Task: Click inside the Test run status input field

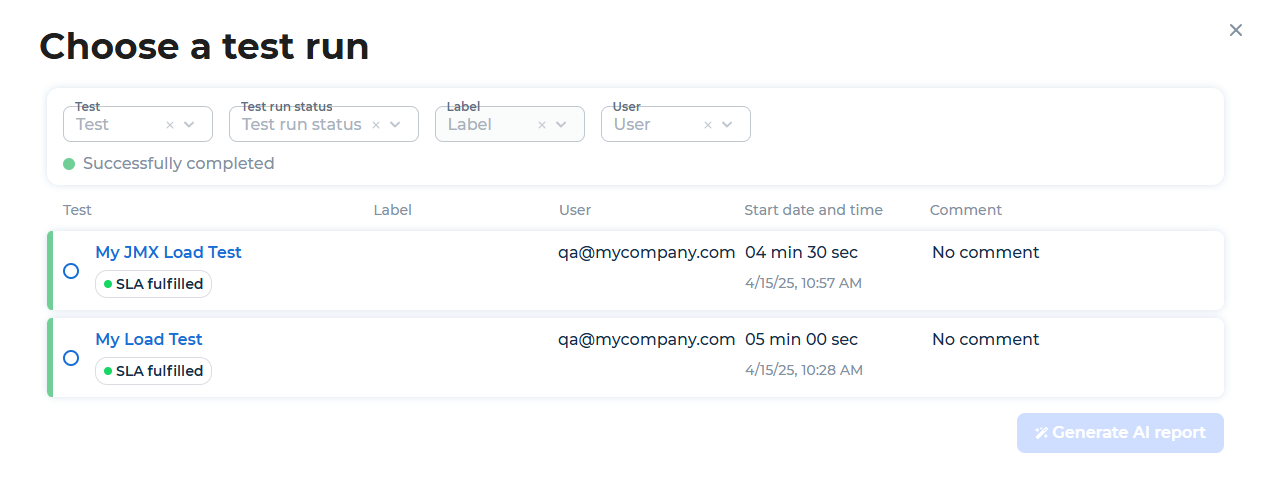Action: click(x=301, y=125)
